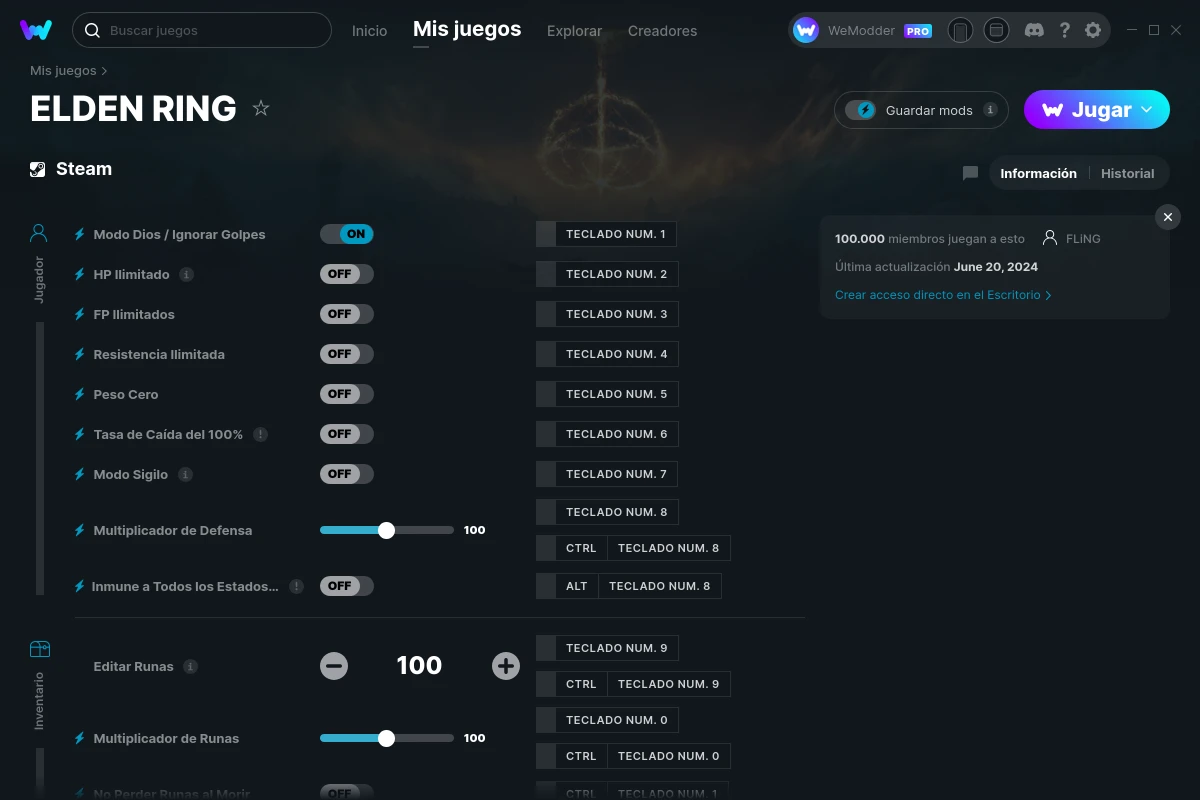Disable the Modo Dios / Ignorar Golpes toggle

347,233
